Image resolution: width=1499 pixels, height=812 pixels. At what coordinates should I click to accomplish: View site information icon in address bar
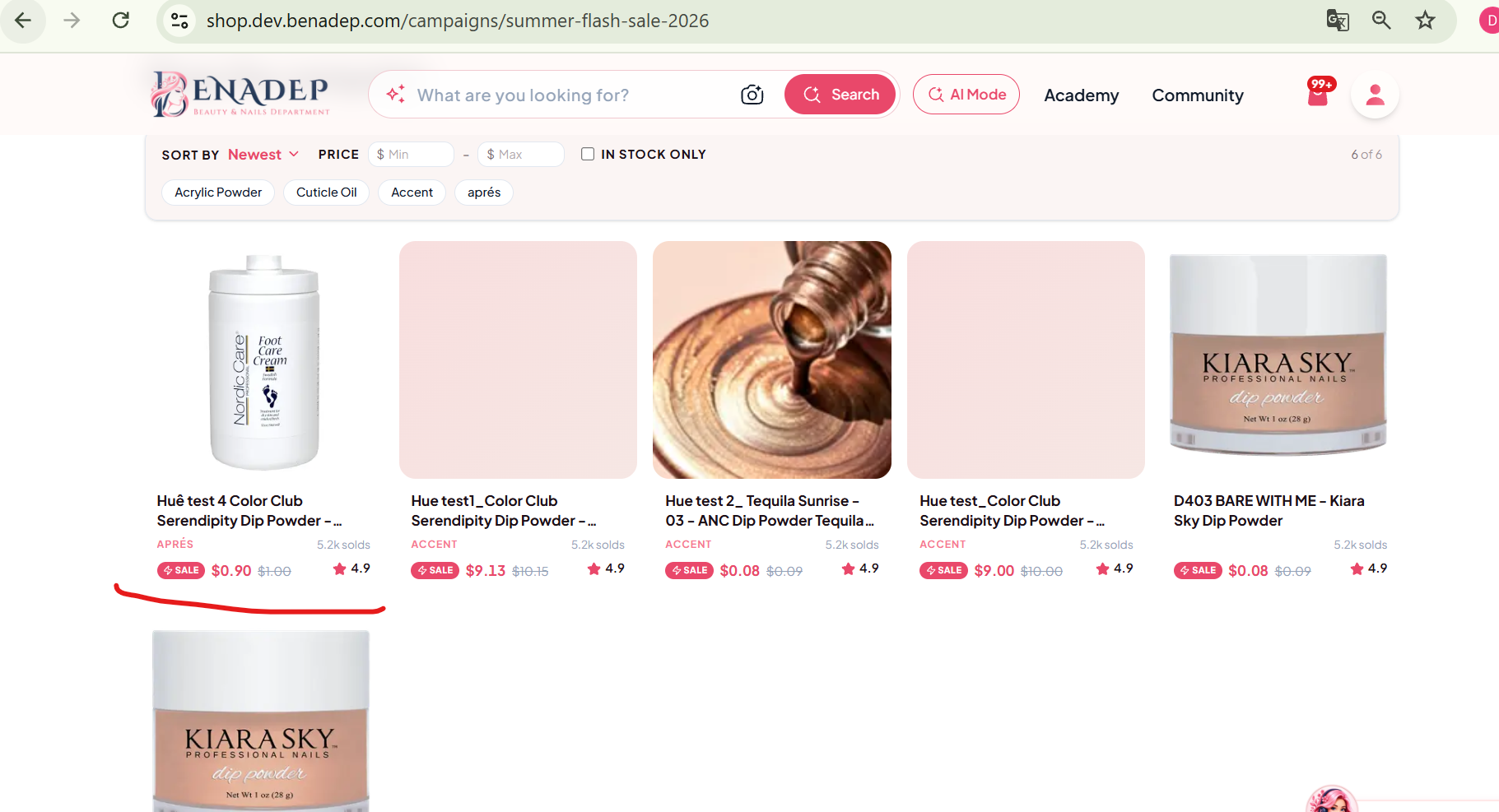pyautogui.click(x=179, y=21)
